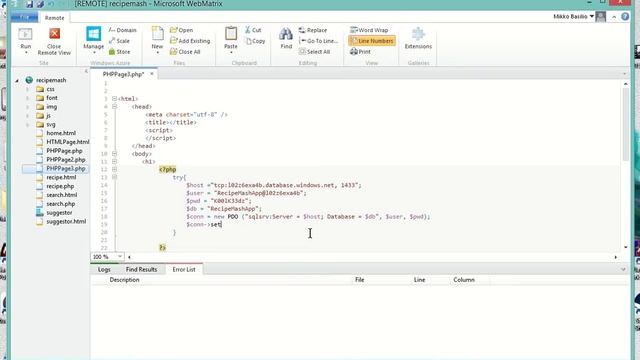Expand the svg folder
Screen dimensions: 640x360
[27, 124]
